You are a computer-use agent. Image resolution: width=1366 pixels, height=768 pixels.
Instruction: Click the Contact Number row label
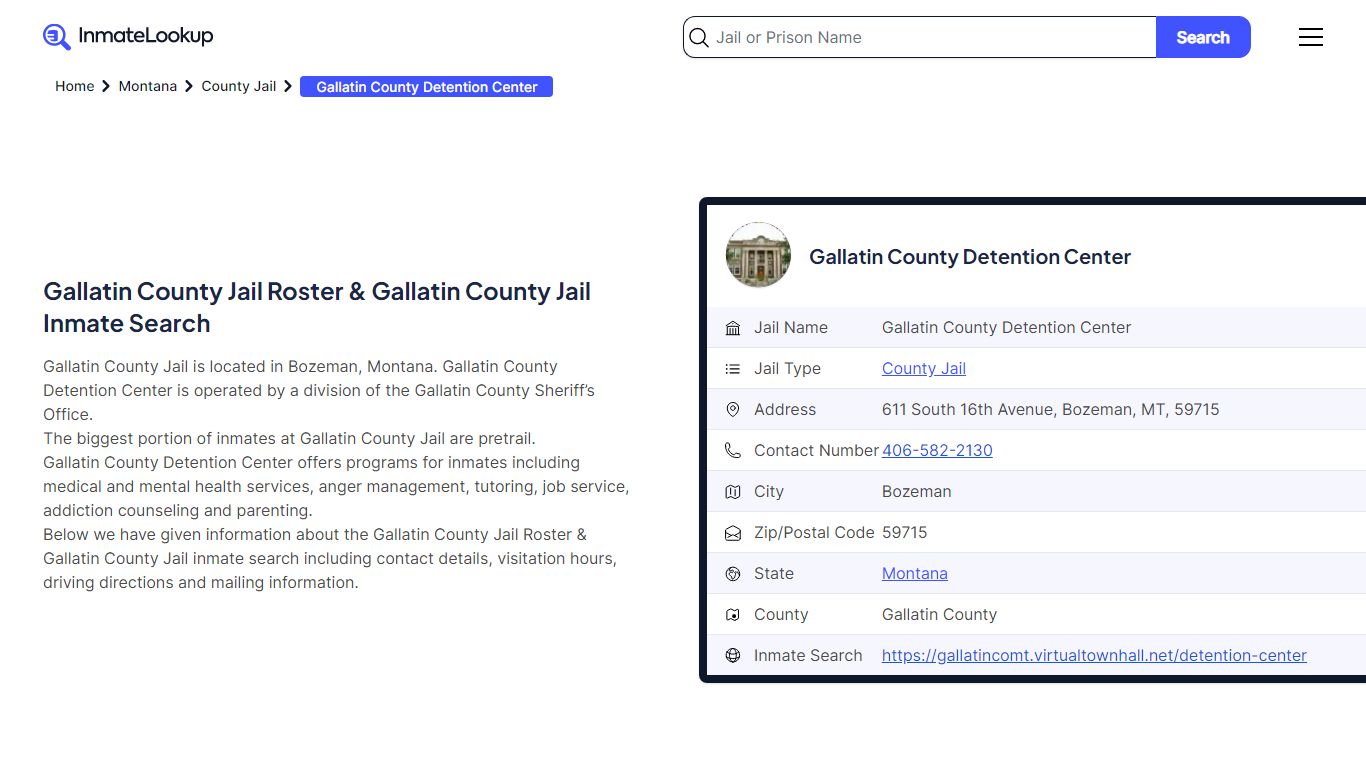click(x=816, y=451)
